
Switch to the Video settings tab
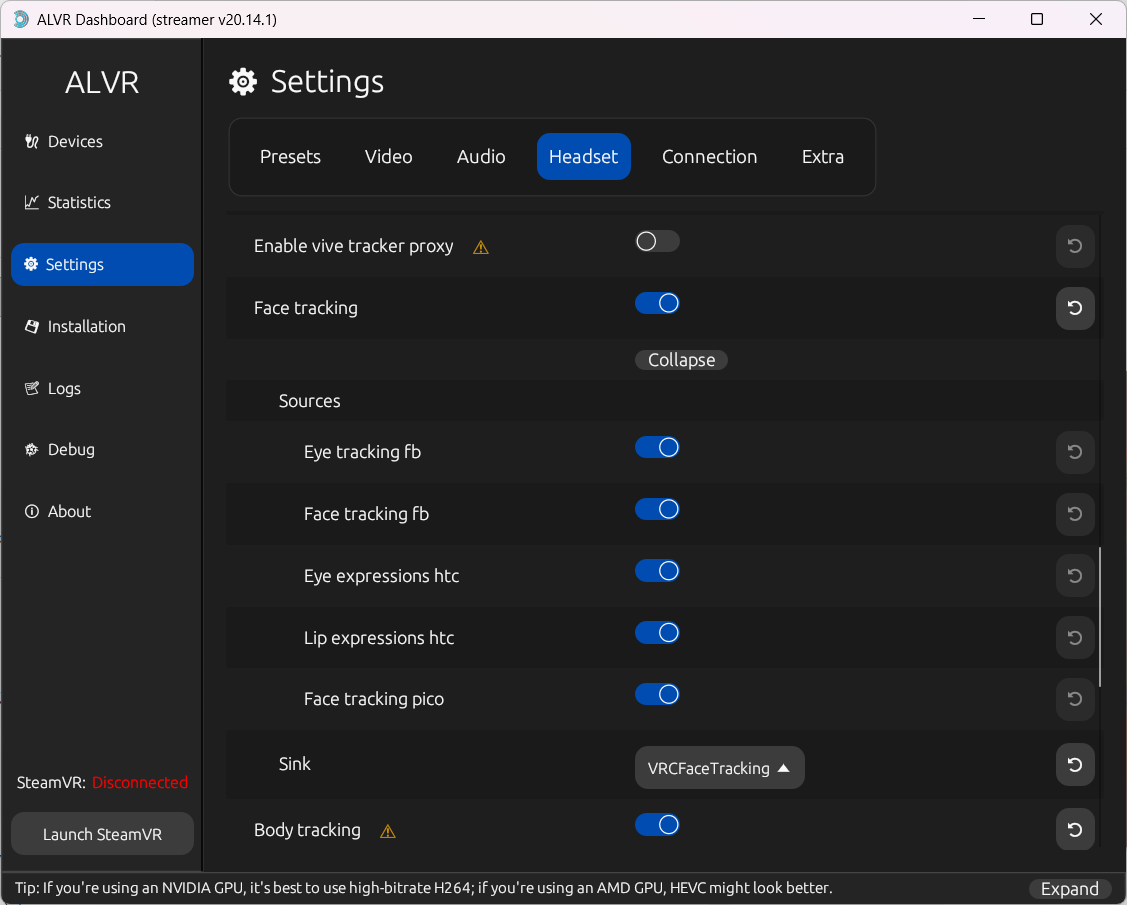388,157
